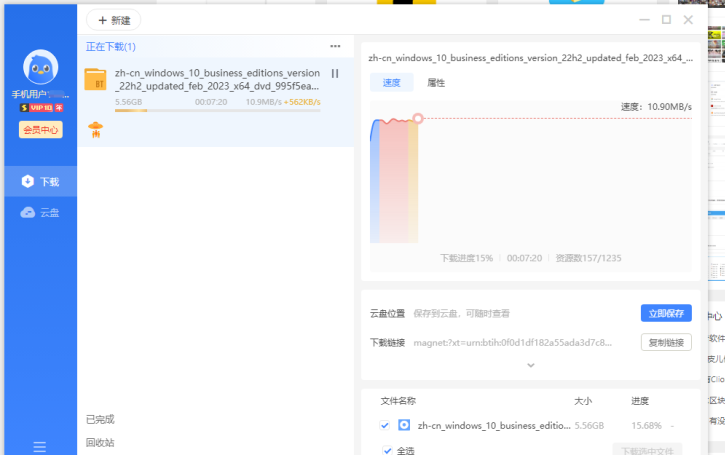Open 回收站 recycle bin
This screenshot has height=455, width=725.
[x=100, y=443]
